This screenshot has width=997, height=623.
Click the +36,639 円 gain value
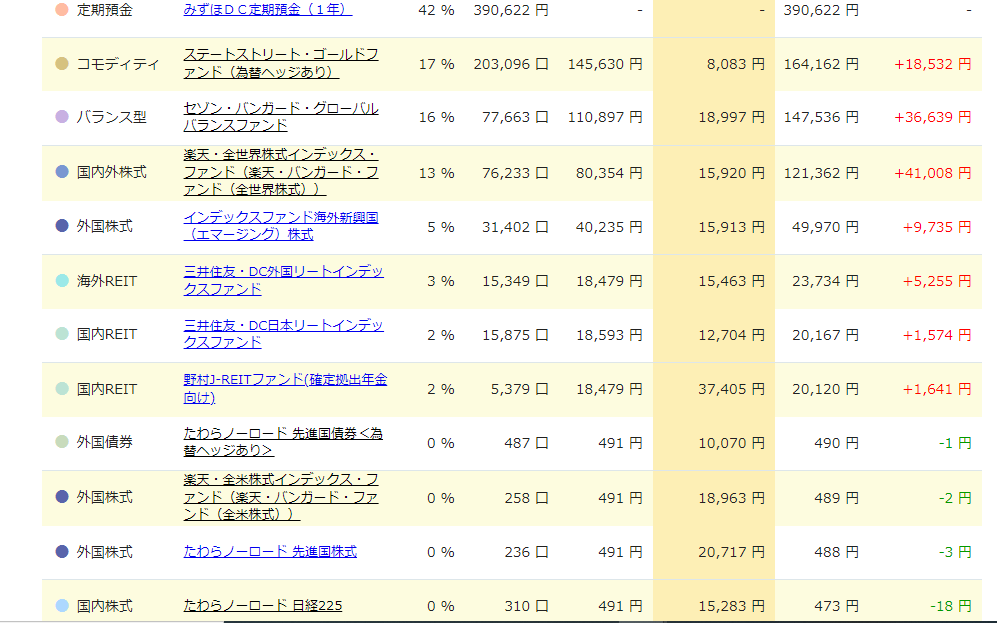pyautogui.click(x=933, y=118)
